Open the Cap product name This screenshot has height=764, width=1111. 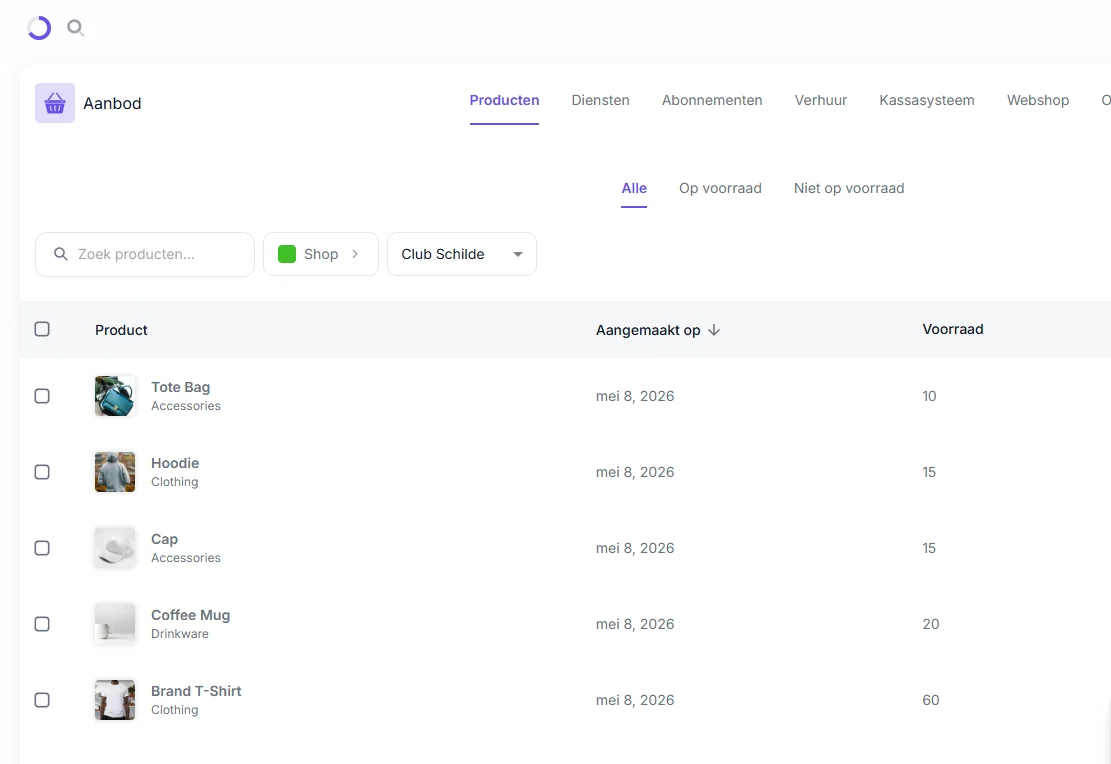[164, 539]
